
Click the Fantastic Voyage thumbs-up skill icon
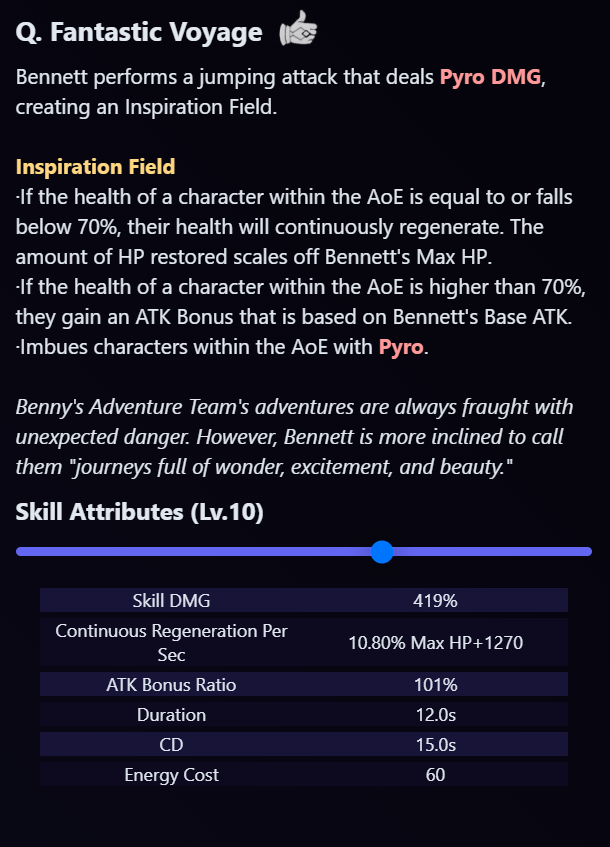tap(298, 28)
